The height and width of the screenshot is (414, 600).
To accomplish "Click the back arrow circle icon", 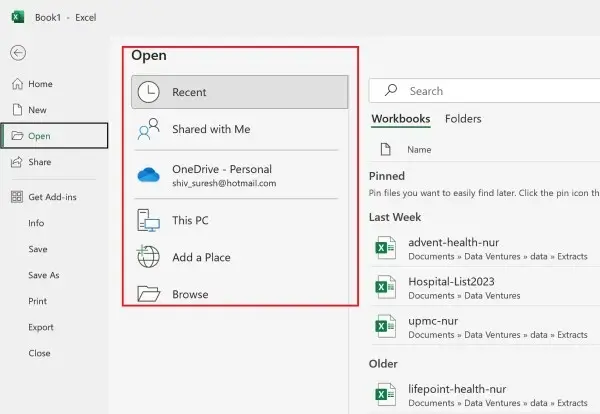I will pyautogui.click(x=18, y=53).
